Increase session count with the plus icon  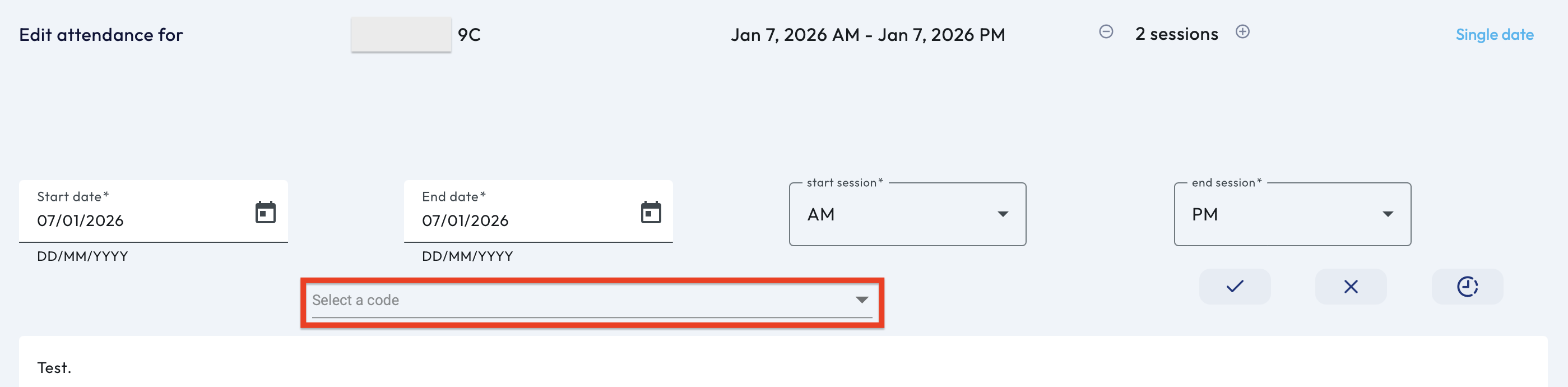tap(1242, 32)
